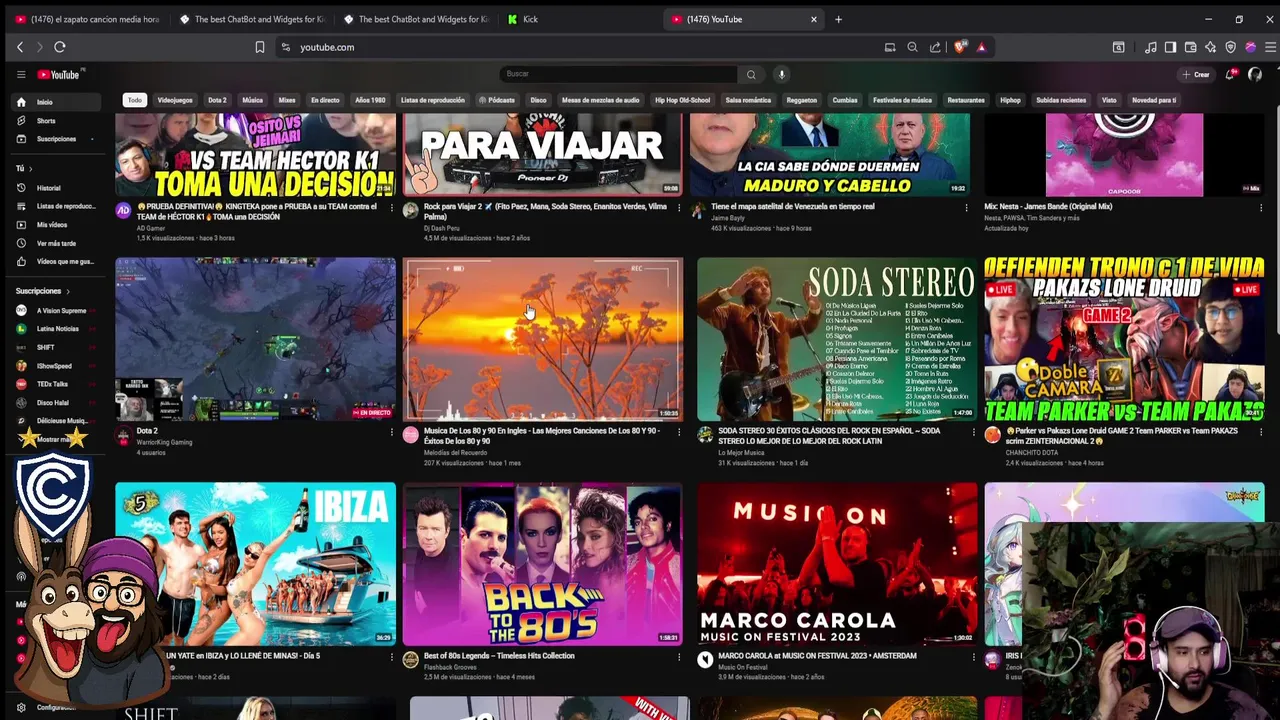Select the Reggaeton filter chip

[x=801, y=100]
